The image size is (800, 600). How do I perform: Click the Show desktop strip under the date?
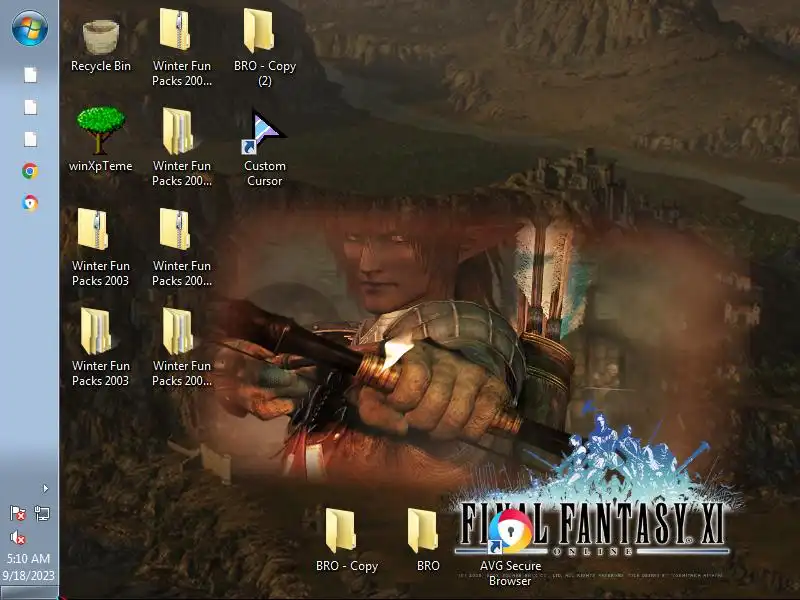click(29, 592)
